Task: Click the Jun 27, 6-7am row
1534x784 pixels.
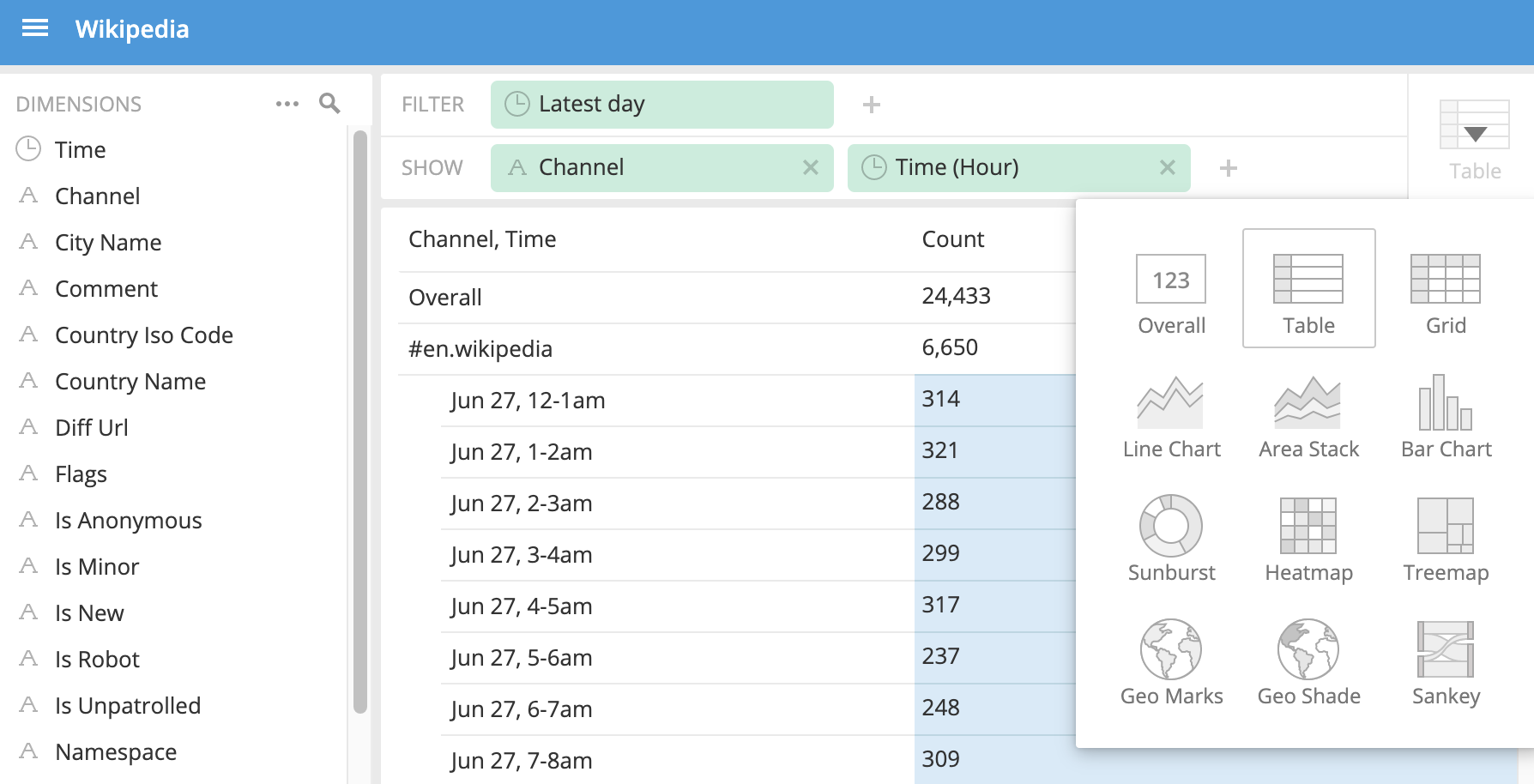Action: tap(758, 709)
